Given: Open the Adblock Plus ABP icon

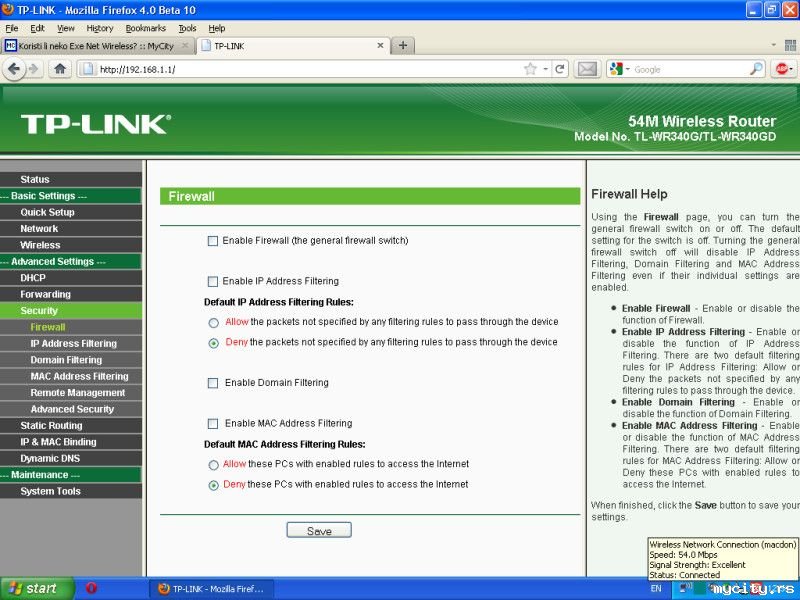Looking at the screenshot, I should [781, 69].
